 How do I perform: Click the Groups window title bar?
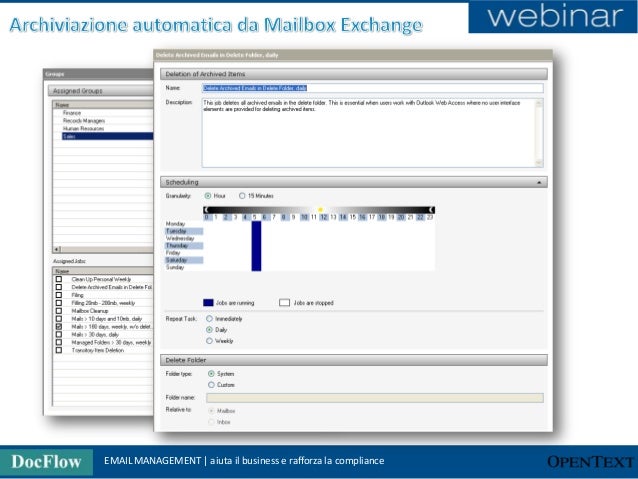click(98, 74)
